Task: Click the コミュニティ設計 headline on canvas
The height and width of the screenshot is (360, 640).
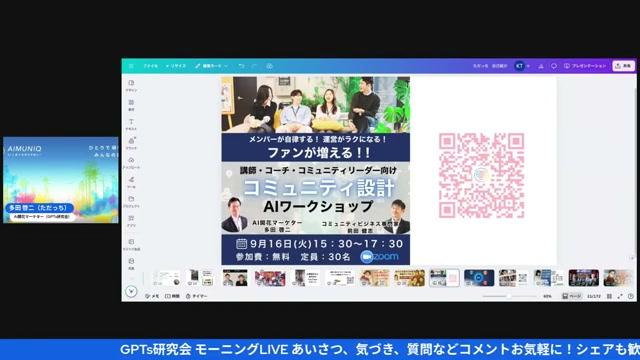Action: pos(319,188)
